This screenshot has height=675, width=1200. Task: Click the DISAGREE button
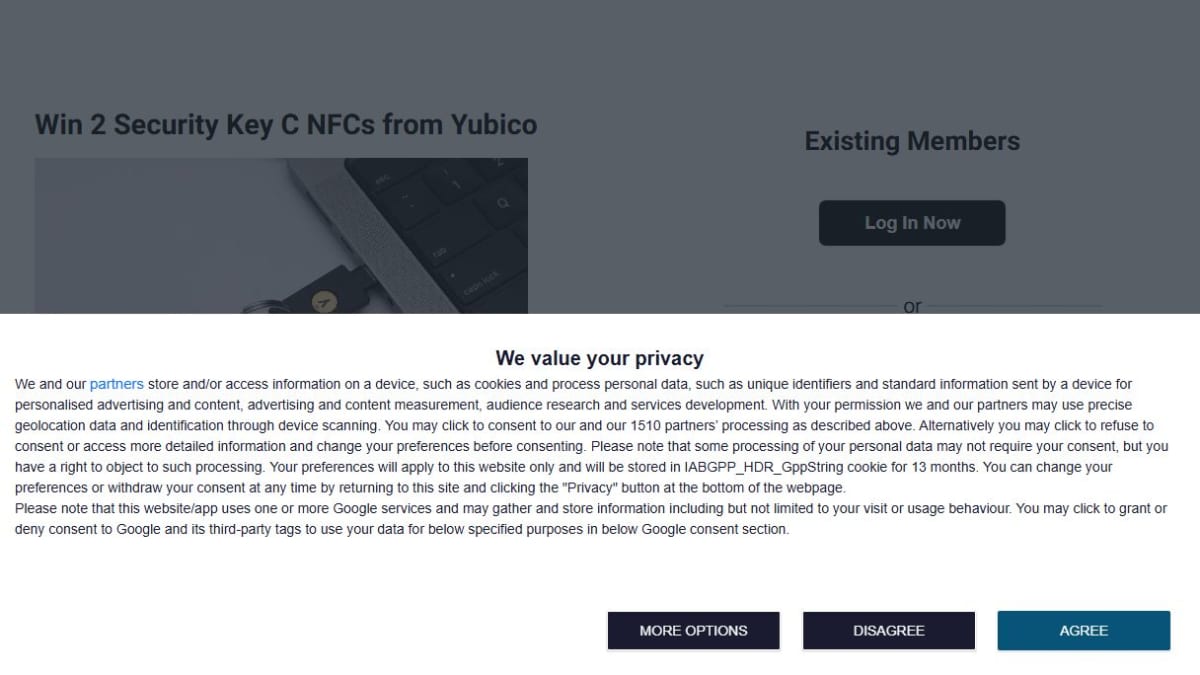[x=888, y=630]
